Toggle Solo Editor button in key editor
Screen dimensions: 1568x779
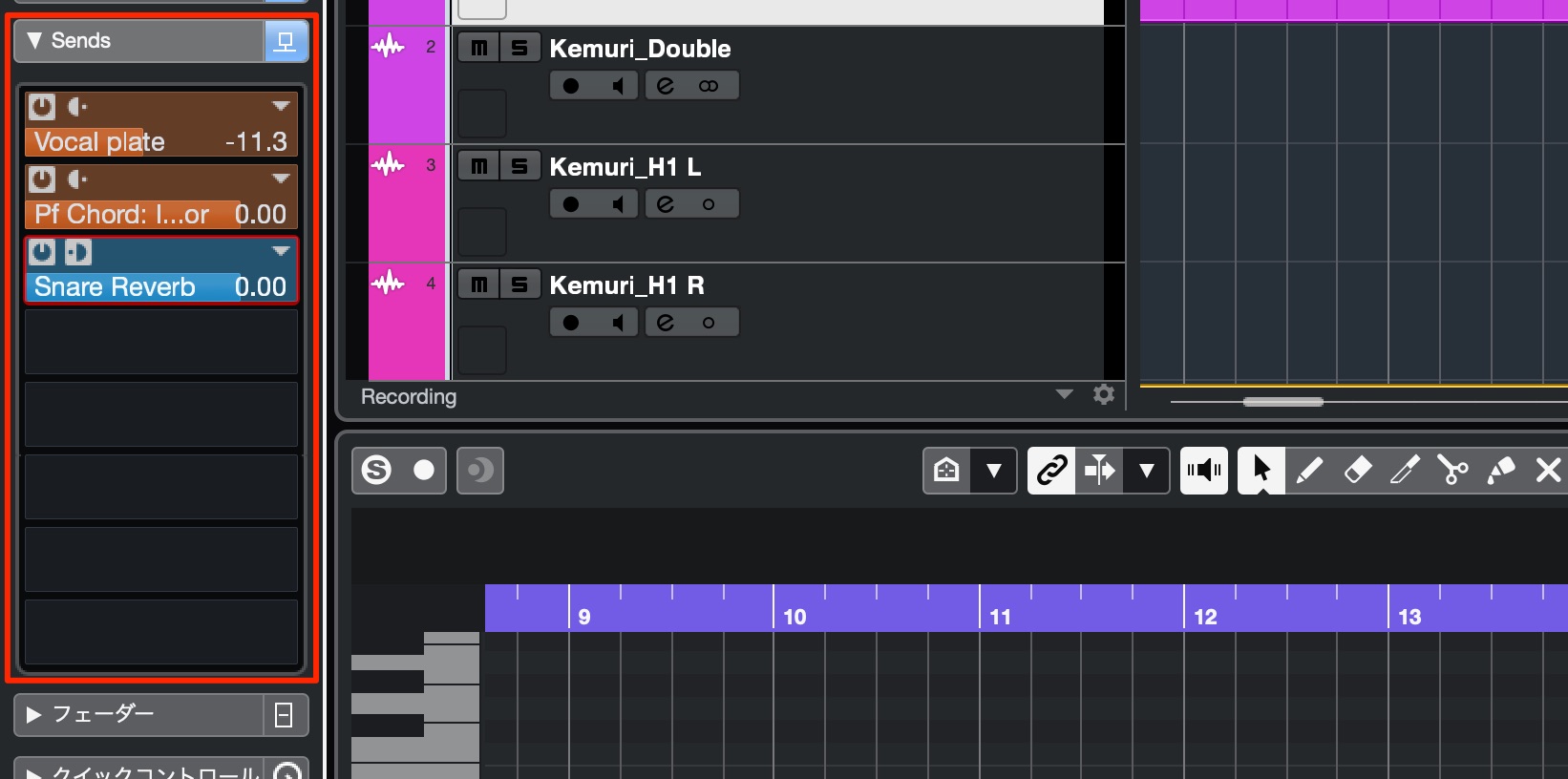click(x=377, y=470)
